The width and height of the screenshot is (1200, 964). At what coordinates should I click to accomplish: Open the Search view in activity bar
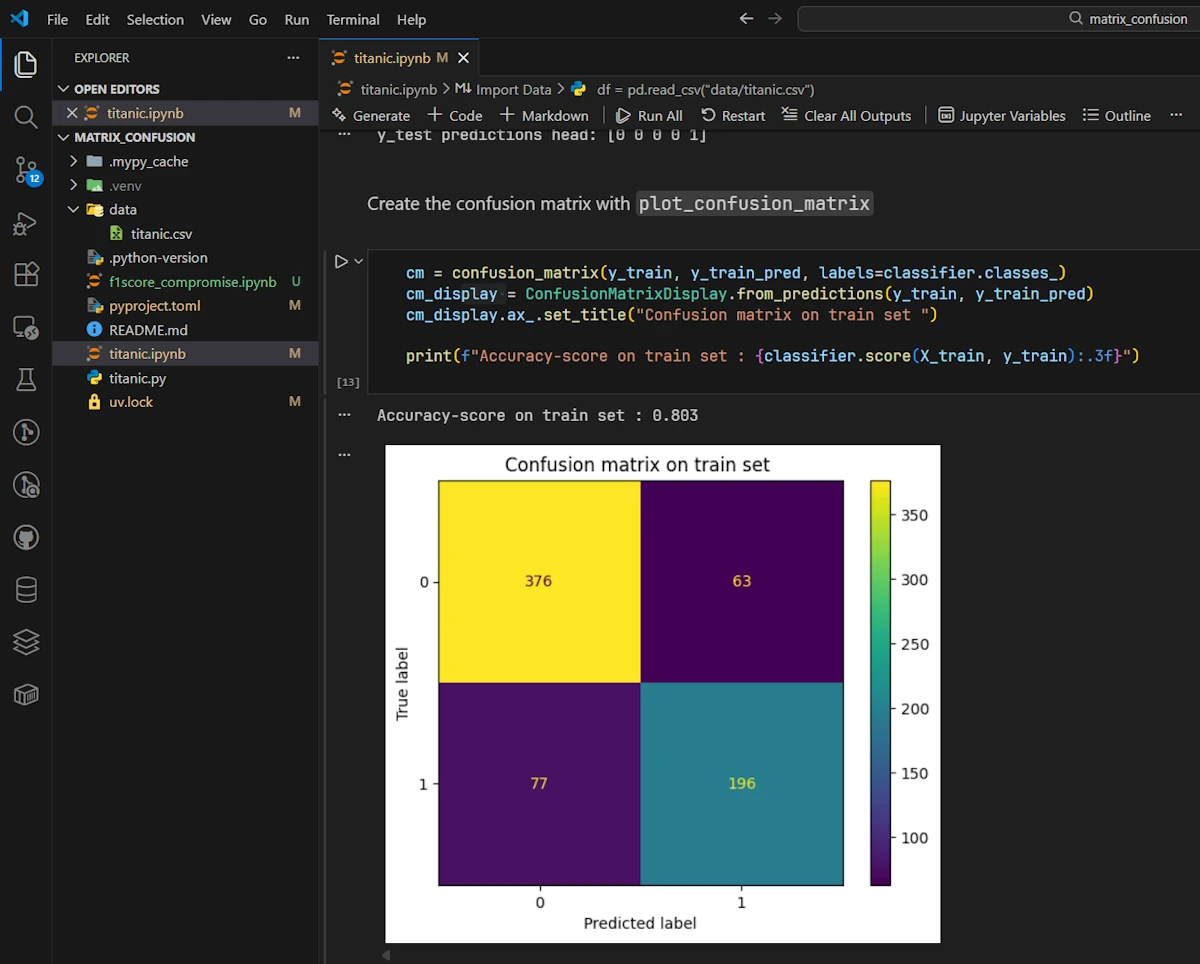26,118
